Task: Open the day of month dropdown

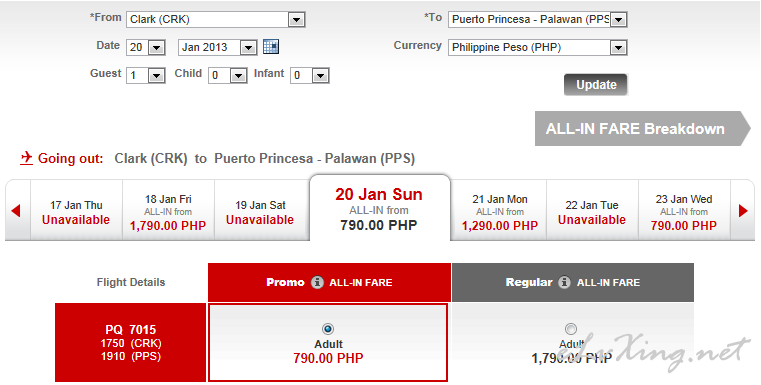Action: point(146,48)
